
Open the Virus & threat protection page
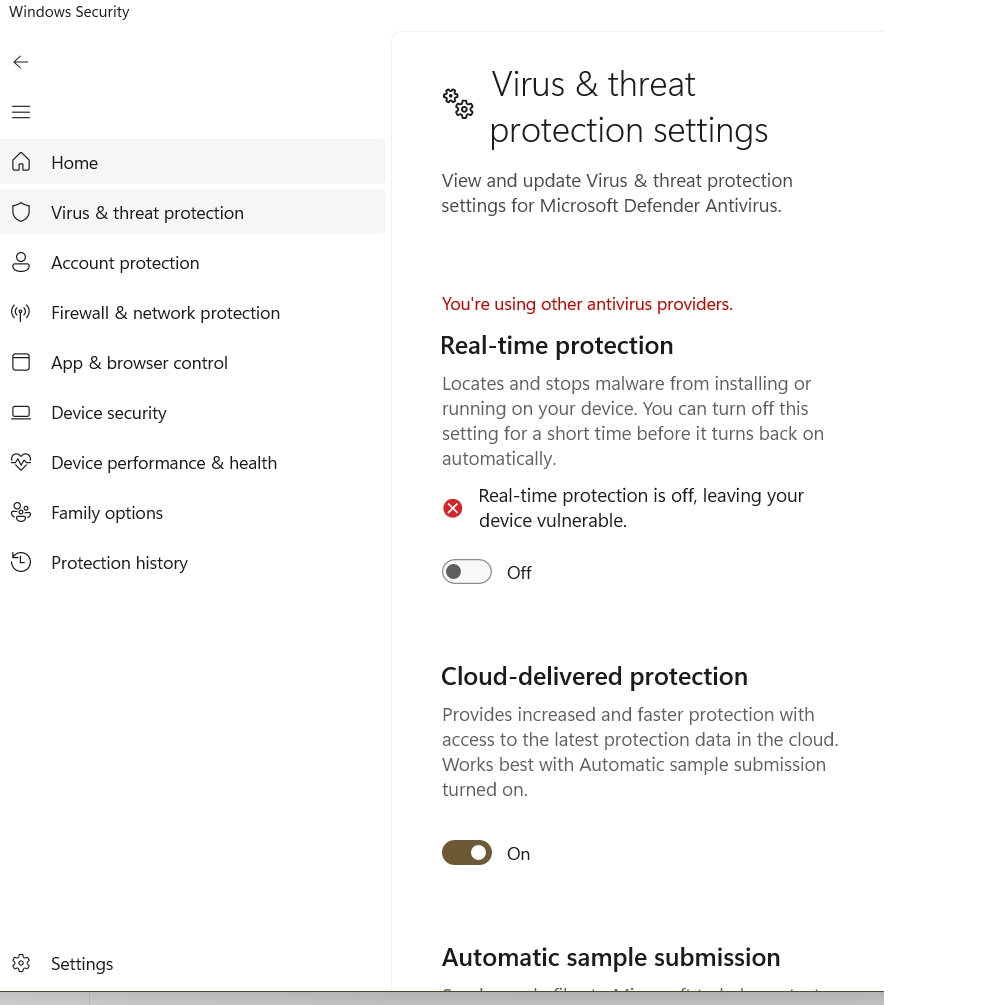(147, 212)
